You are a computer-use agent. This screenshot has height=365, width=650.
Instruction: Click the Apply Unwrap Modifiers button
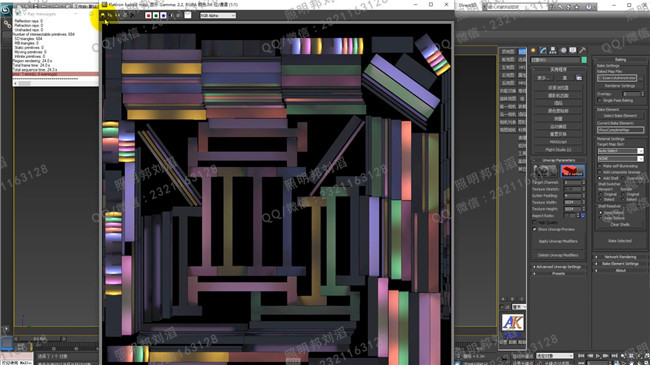558,241
